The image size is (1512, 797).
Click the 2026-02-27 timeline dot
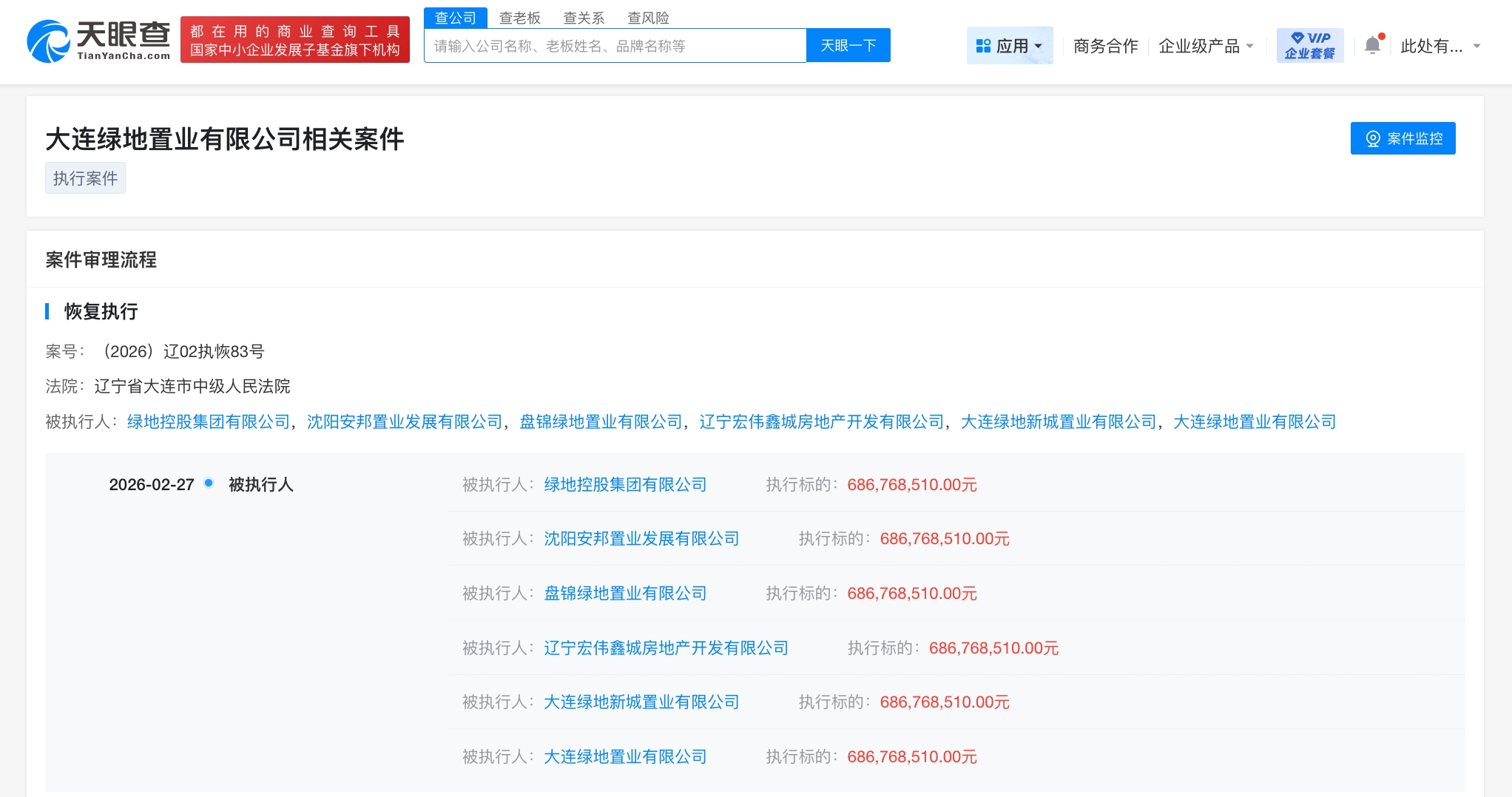[209, 483]
